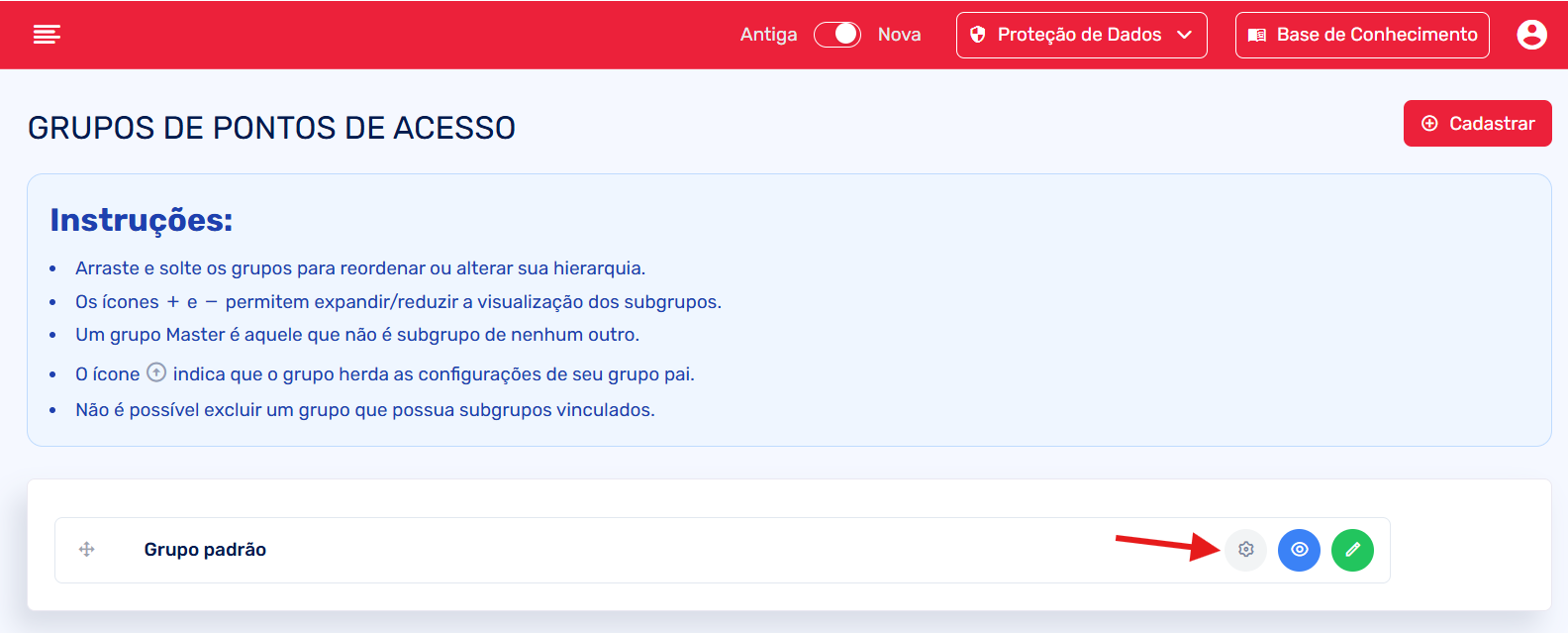
Task: View Grupo padrão with the blue eye icon
Action: [x=1299, y=550]
